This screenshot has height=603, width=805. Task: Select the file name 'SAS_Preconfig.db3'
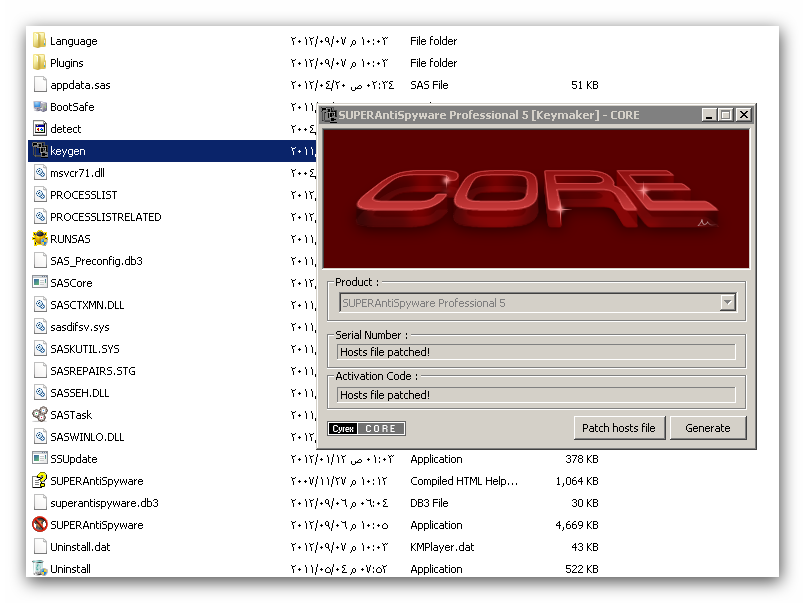(97, 261)
